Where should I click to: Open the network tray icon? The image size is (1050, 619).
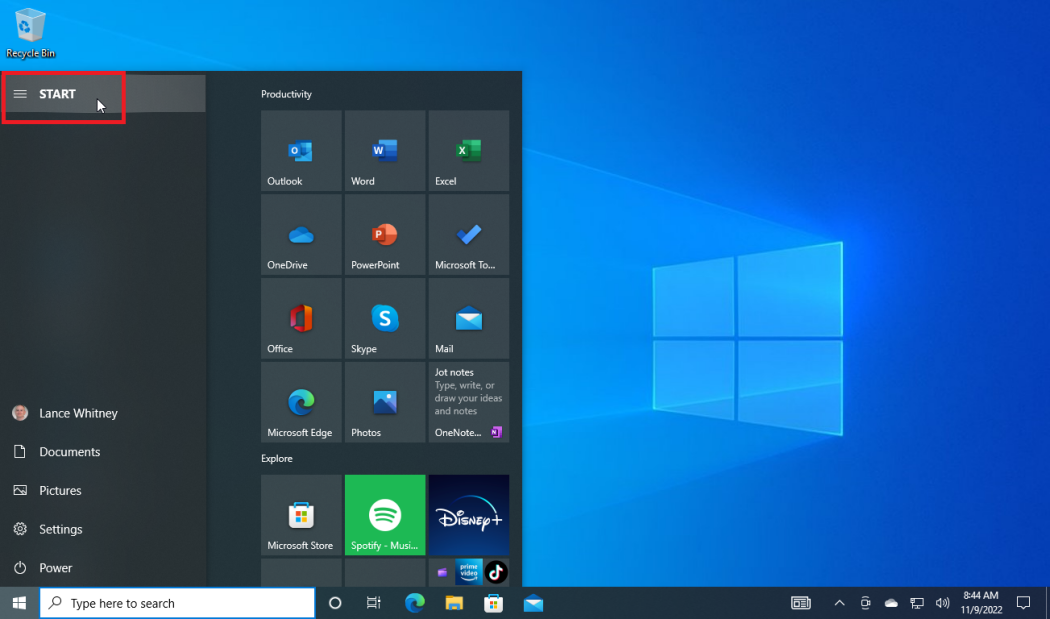pos(917,603)
